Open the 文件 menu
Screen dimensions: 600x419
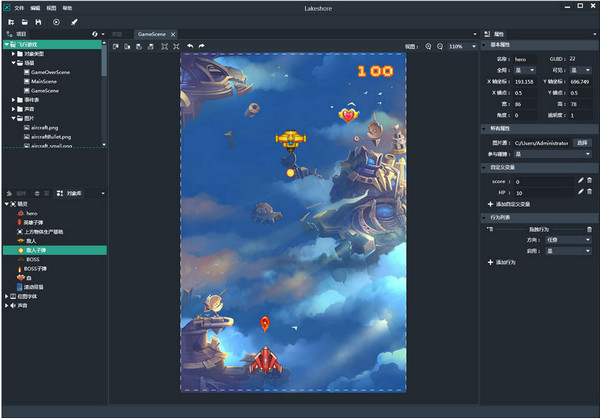tap(20, 7)
